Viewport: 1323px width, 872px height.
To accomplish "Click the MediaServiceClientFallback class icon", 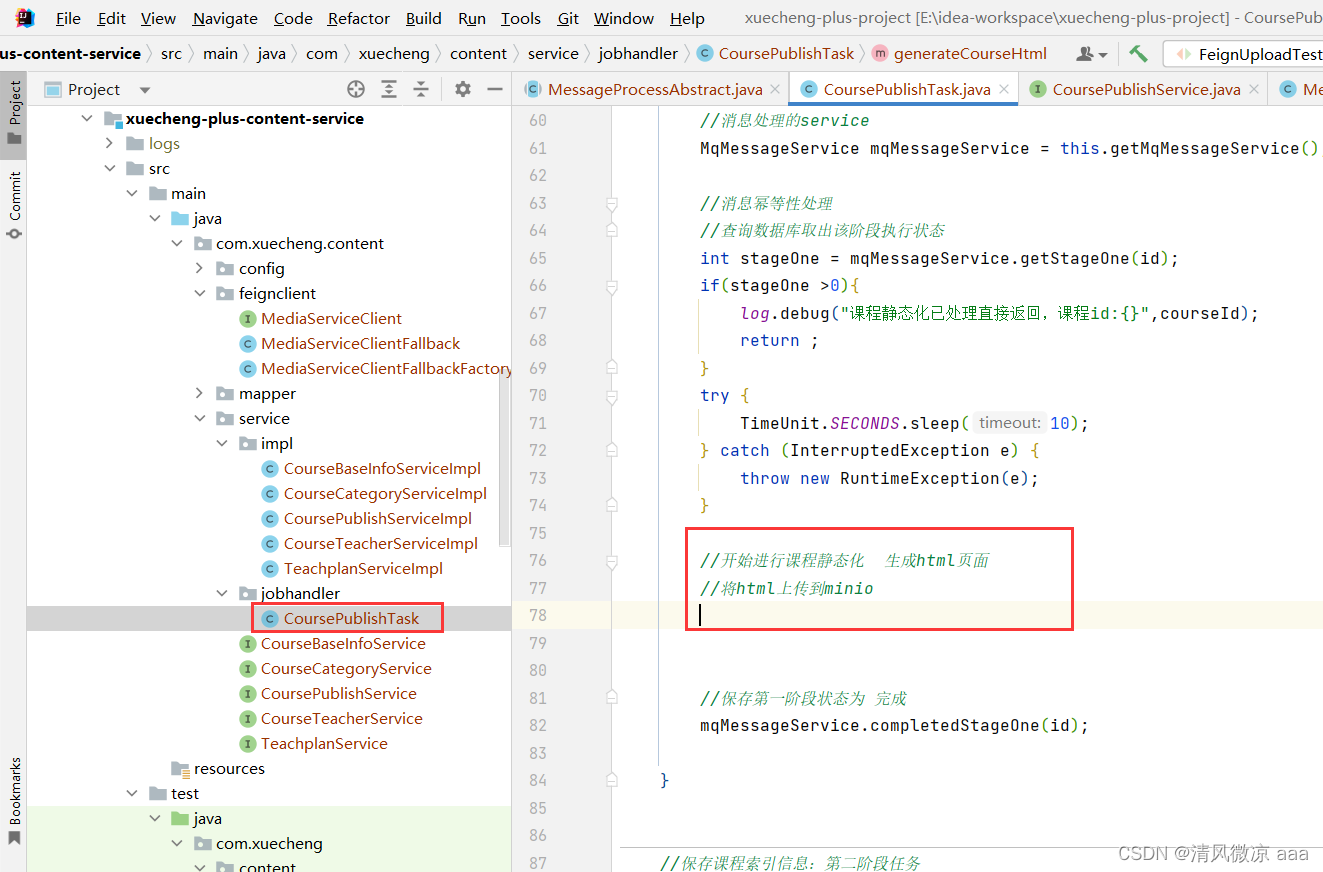I will point(248,343).
